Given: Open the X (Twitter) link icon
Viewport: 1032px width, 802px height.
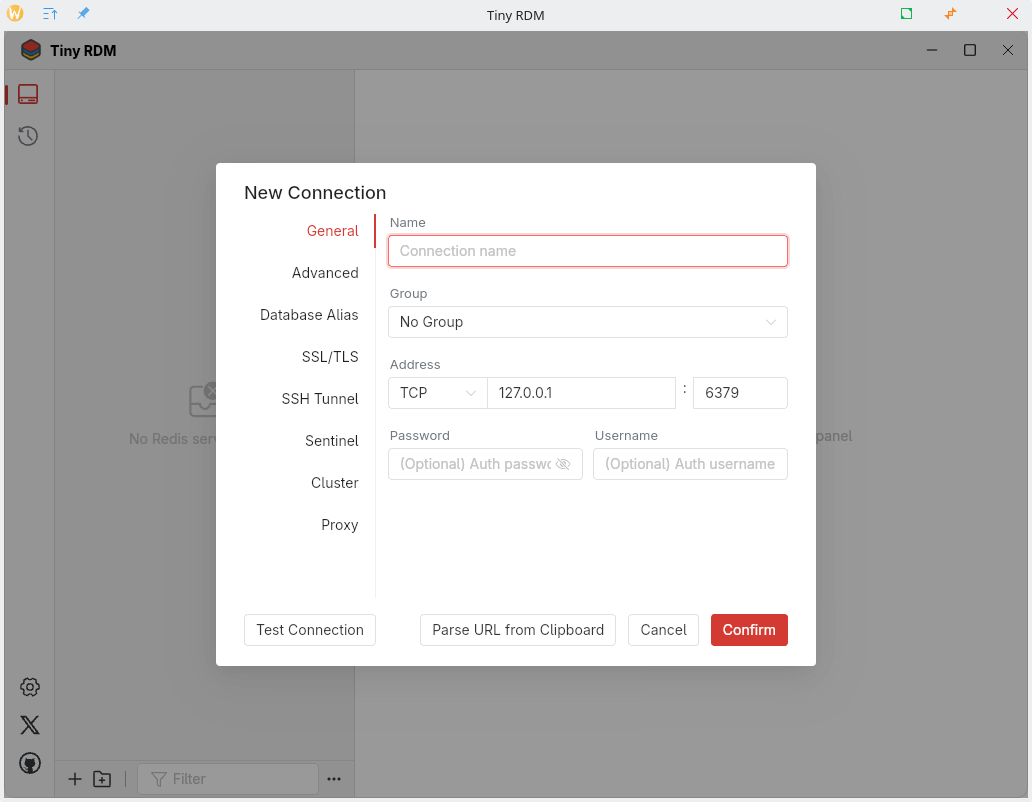Looking at the screenshot, I should pos(30,725).
